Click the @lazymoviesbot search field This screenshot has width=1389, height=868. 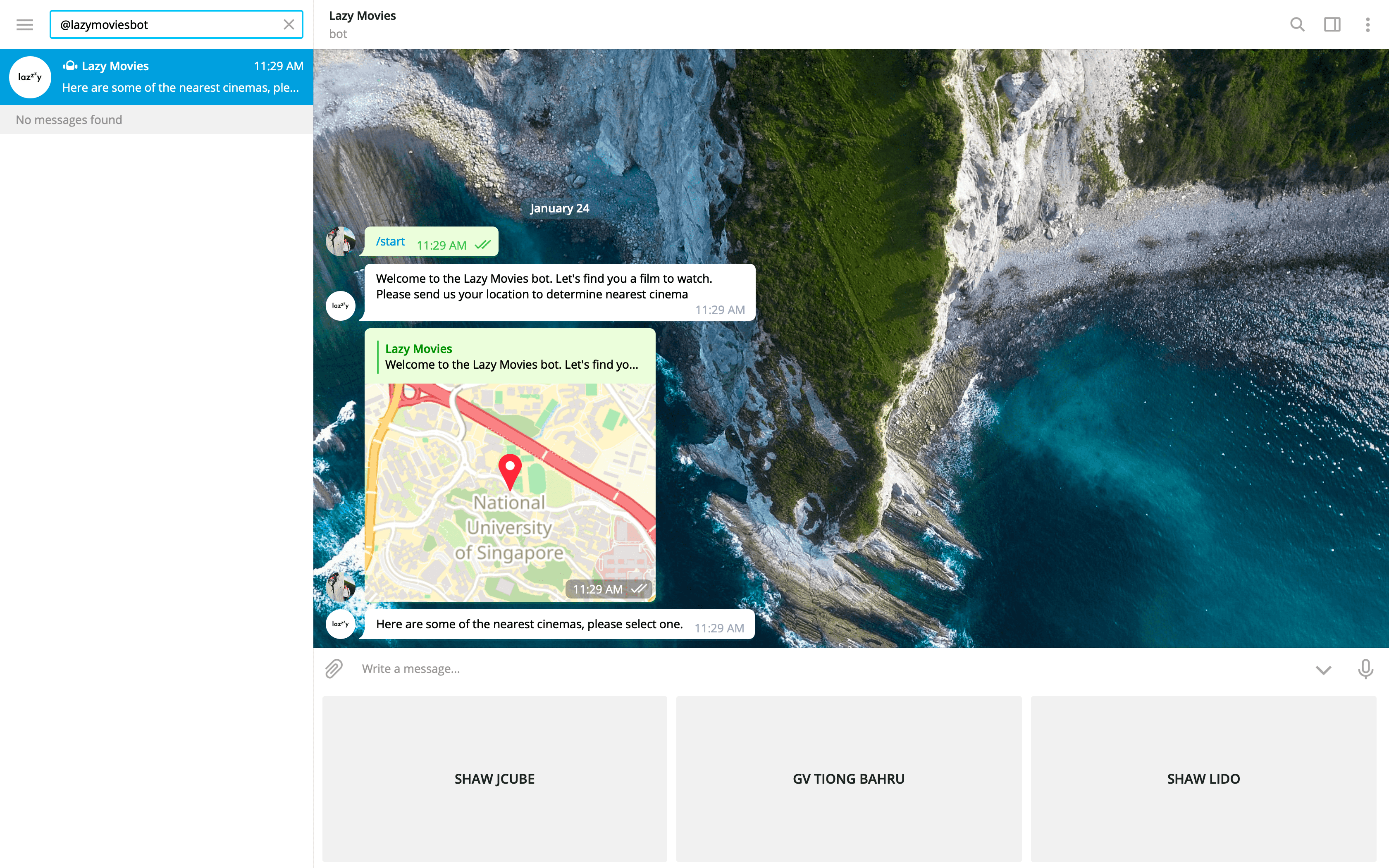pos(167,25)
